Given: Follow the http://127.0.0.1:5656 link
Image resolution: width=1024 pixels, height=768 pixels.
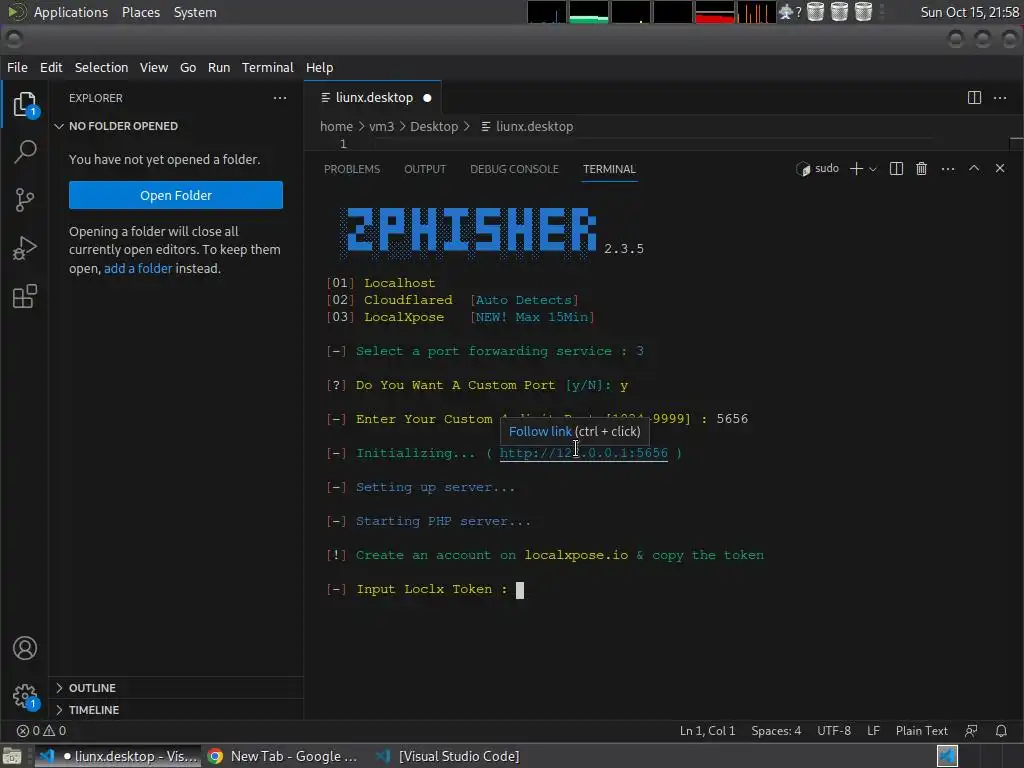Looking at the screenshot, I should tap(584, 453).
